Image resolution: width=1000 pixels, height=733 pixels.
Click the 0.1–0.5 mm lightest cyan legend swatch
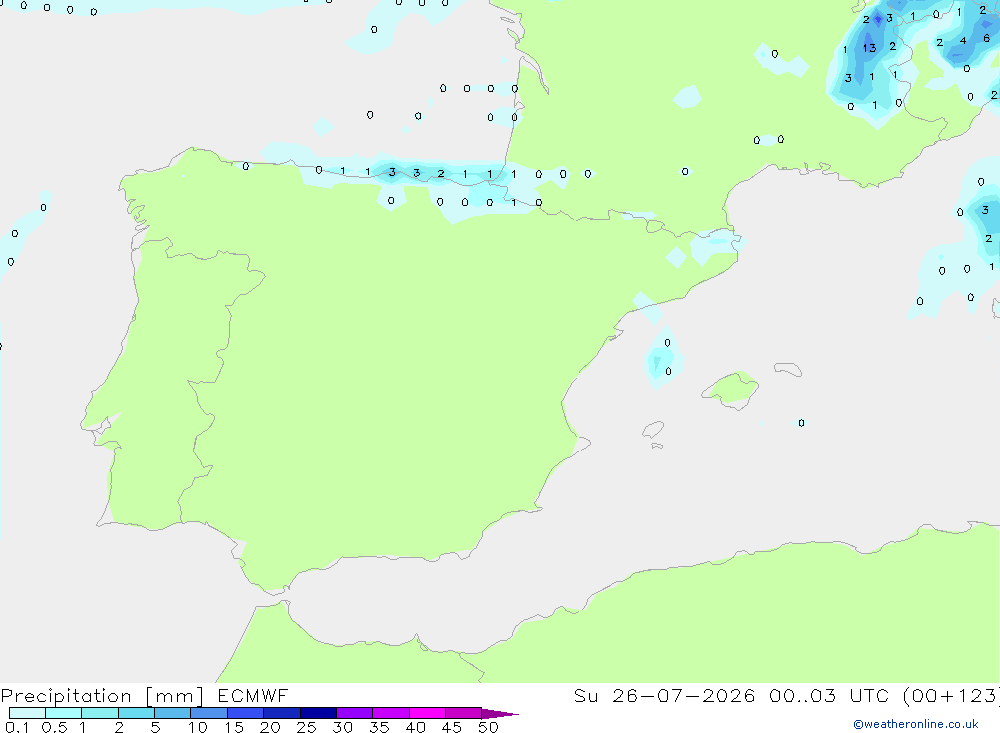click(27, 713)
